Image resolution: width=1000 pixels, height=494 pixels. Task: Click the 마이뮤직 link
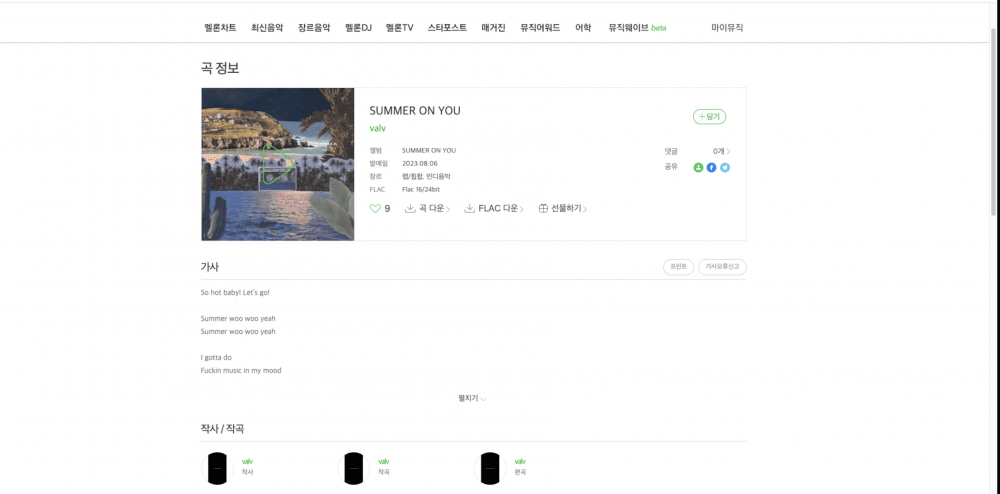[727, 28]
